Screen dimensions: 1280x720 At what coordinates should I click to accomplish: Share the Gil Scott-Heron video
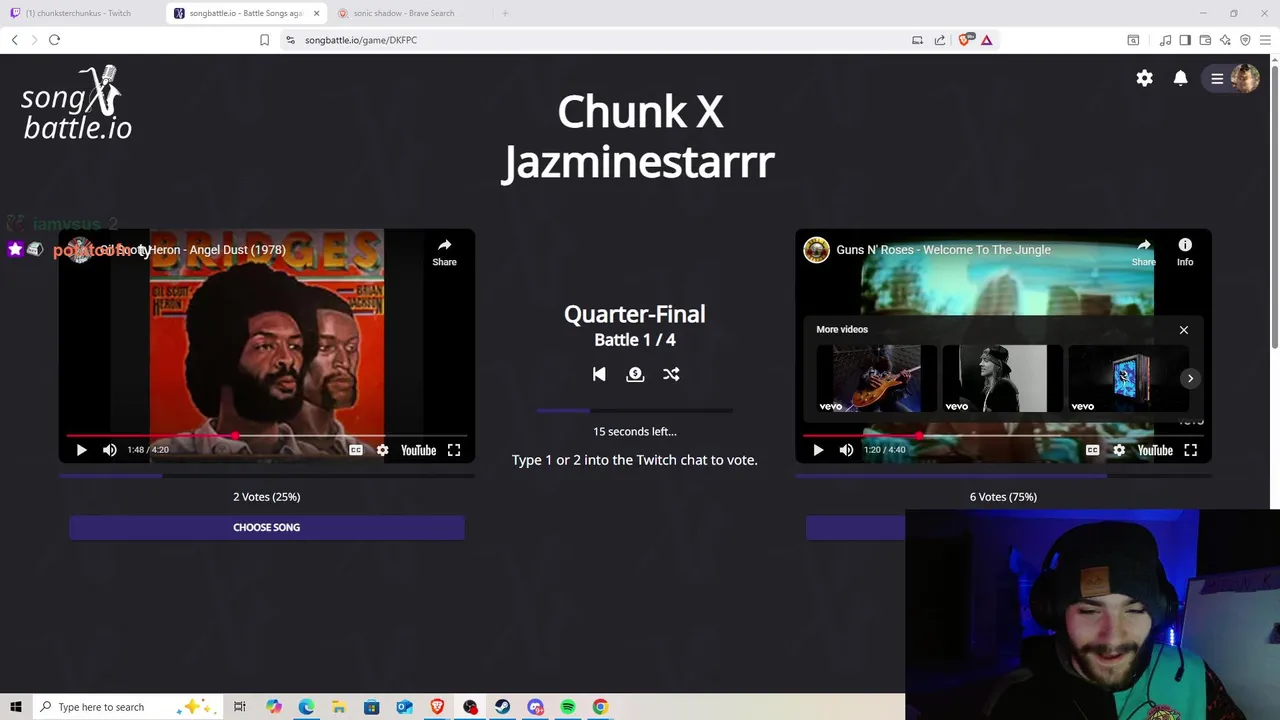point(444,251)
